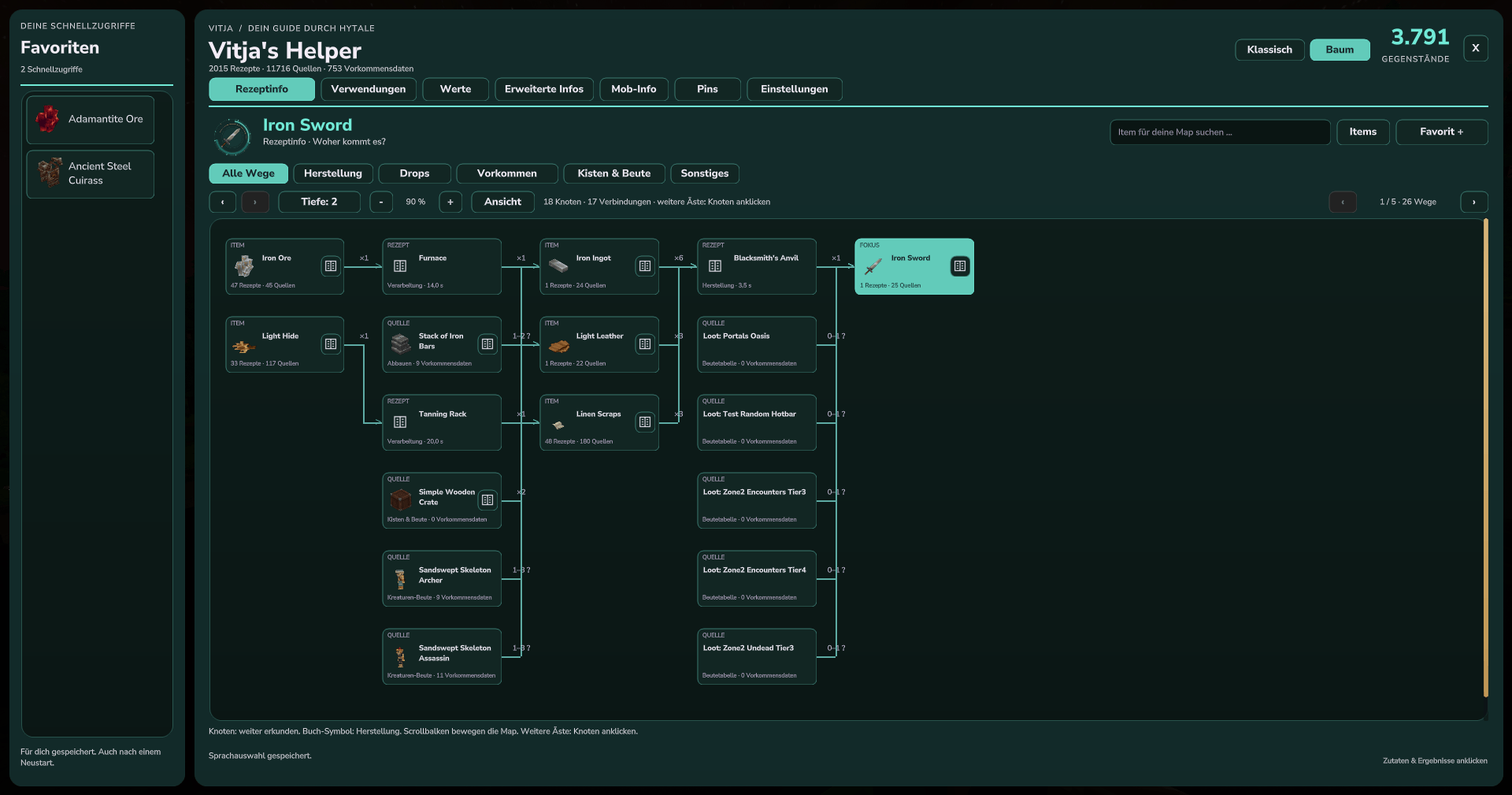Filter paths by Kisten & Beute
Screen dimensions: 1512x795
pyautogui.click(x=614, y=173)
